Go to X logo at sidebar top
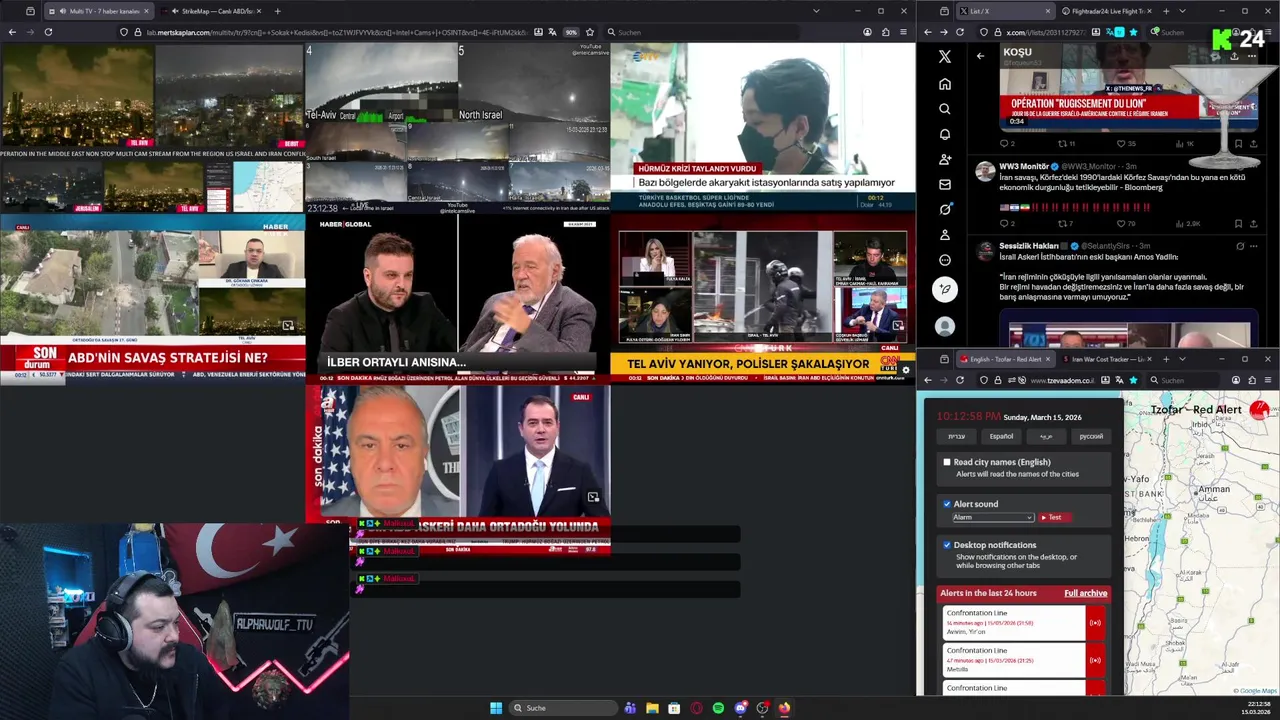This screenshot has width=1280, height=720. [x=945, y=57]
